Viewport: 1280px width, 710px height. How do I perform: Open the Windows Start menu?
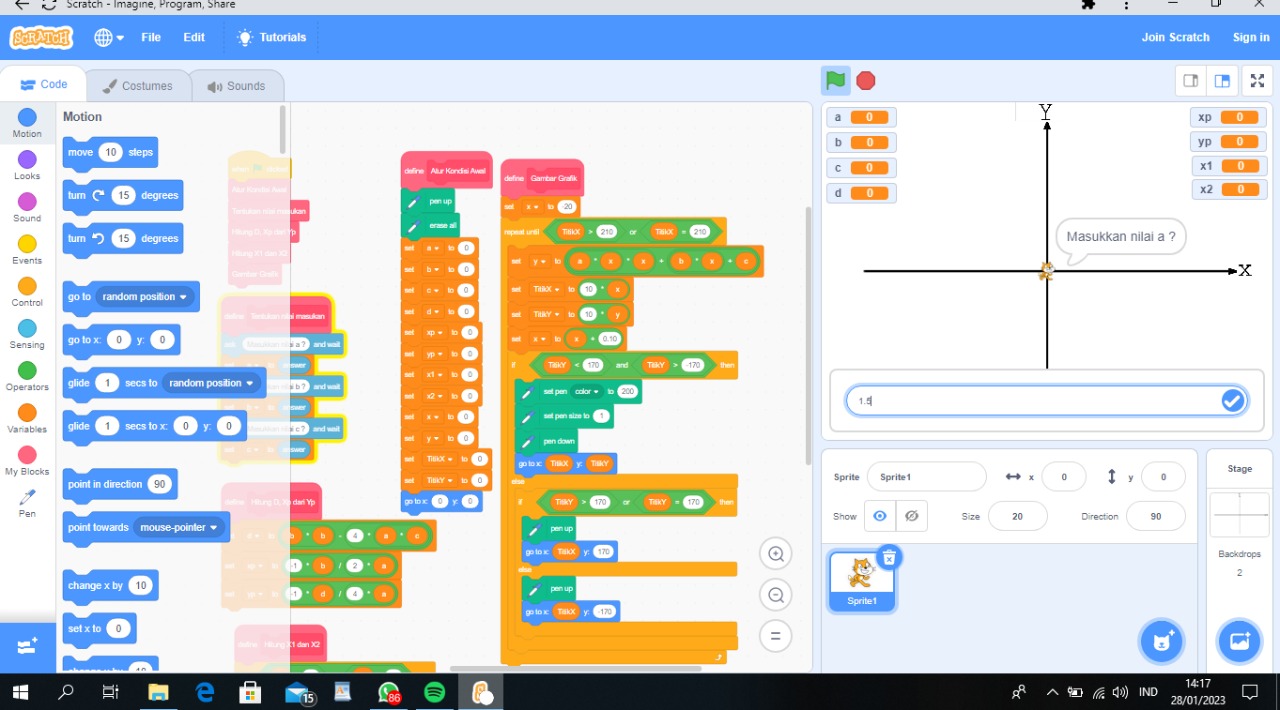tap(20, 691)
